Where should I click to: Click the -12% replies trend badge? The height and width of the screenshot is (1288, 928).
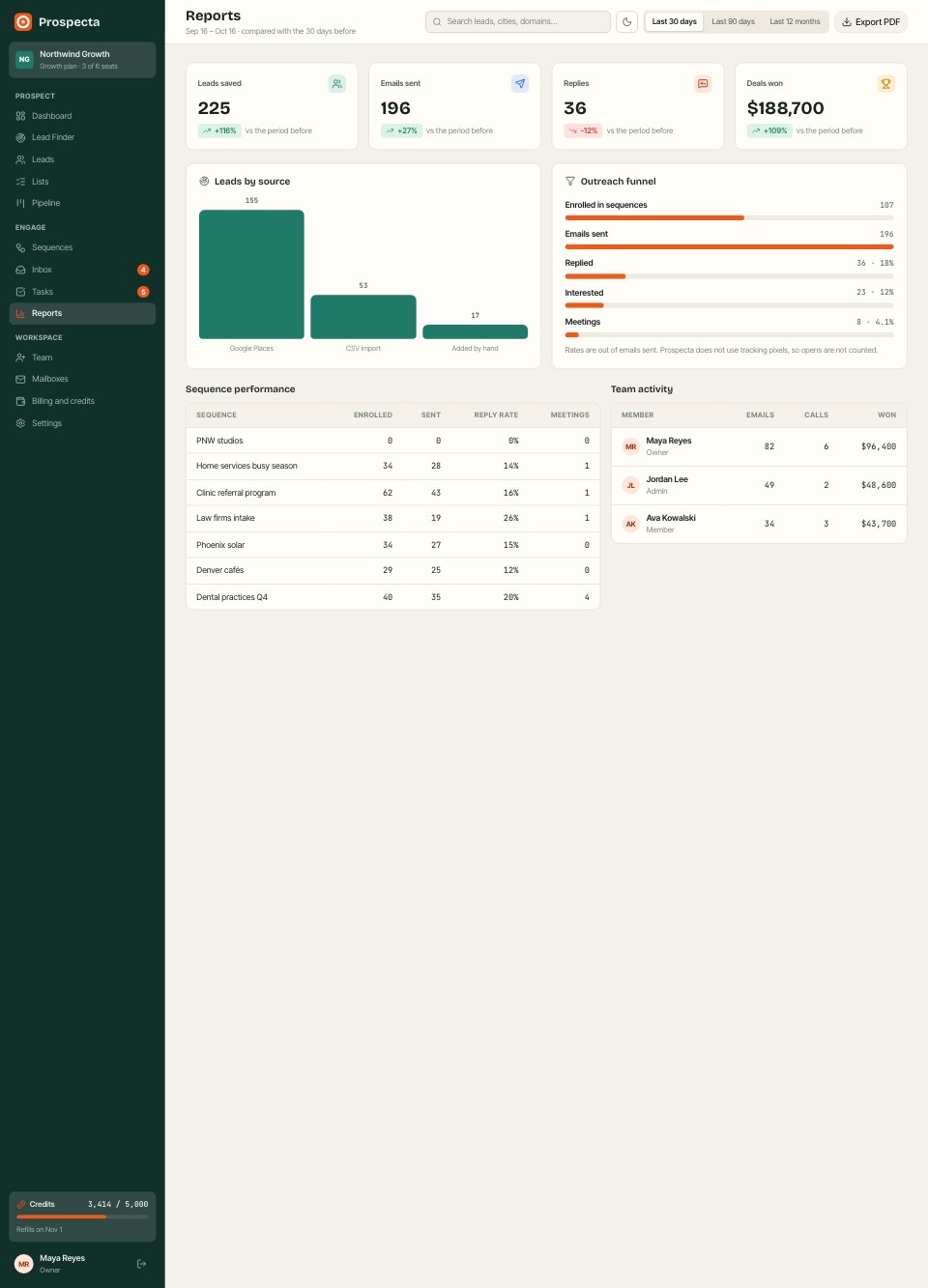[583, 130]
